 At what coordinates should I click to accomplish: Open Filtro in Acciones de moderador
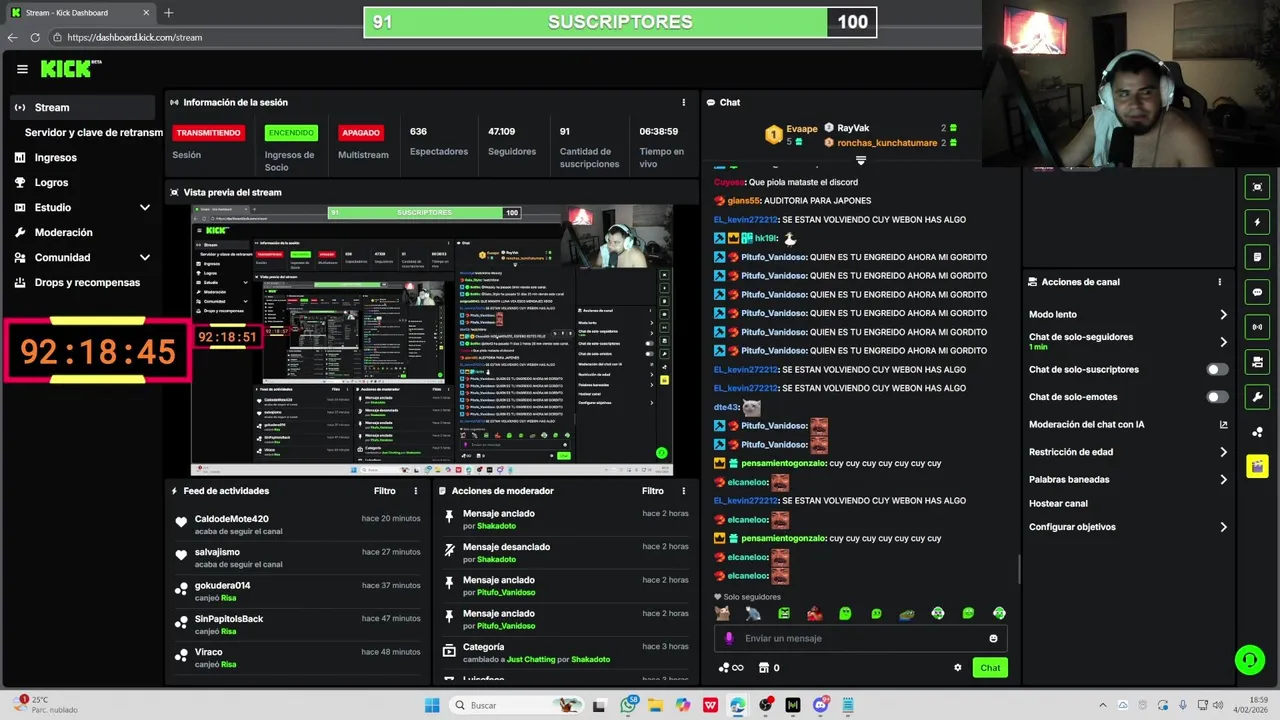point(652,491)
